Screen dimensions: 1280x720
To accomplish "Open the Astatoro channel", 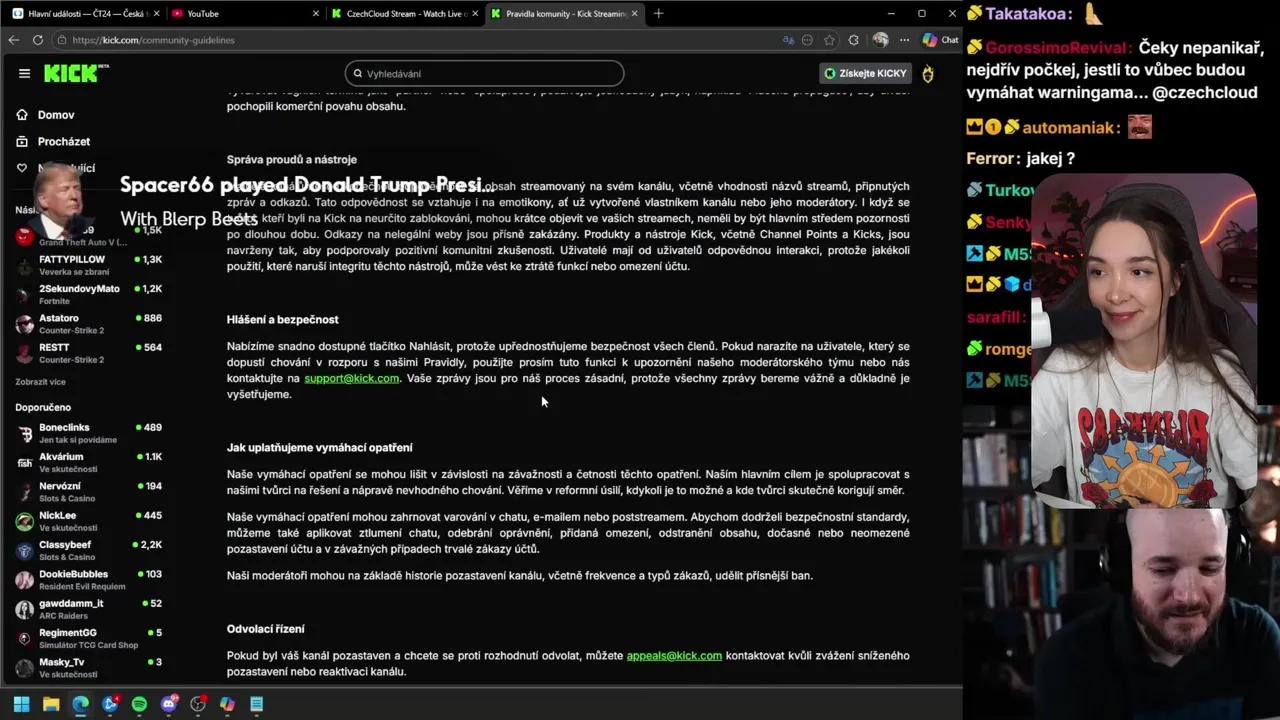I will 90,324.
